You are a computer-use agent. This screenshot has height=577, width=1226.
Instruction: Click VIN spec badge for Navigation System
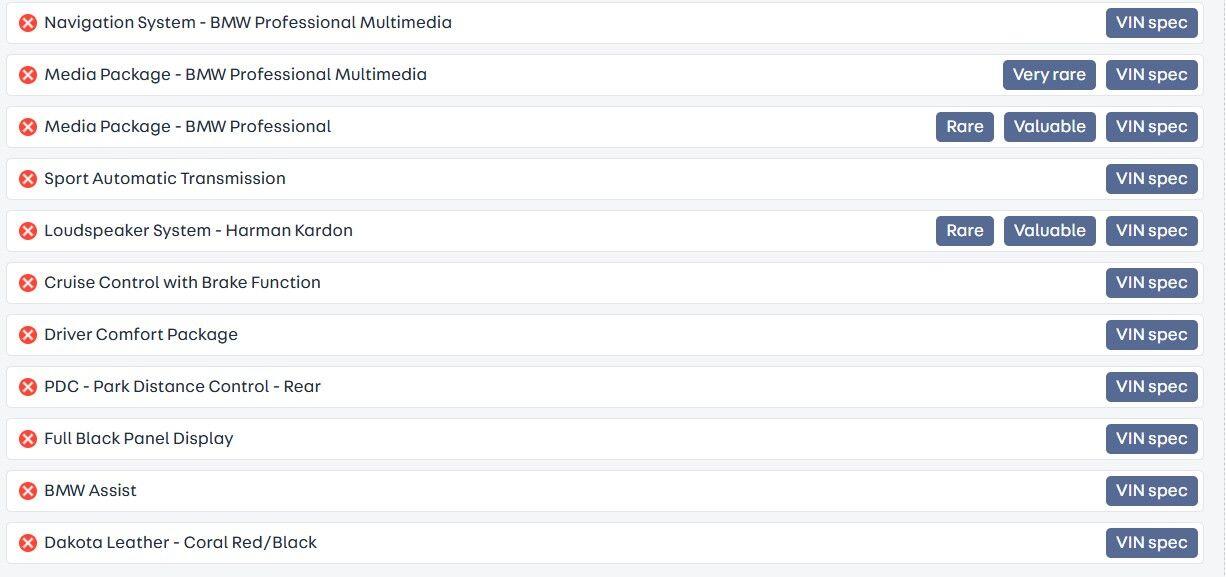[1151, 23]
